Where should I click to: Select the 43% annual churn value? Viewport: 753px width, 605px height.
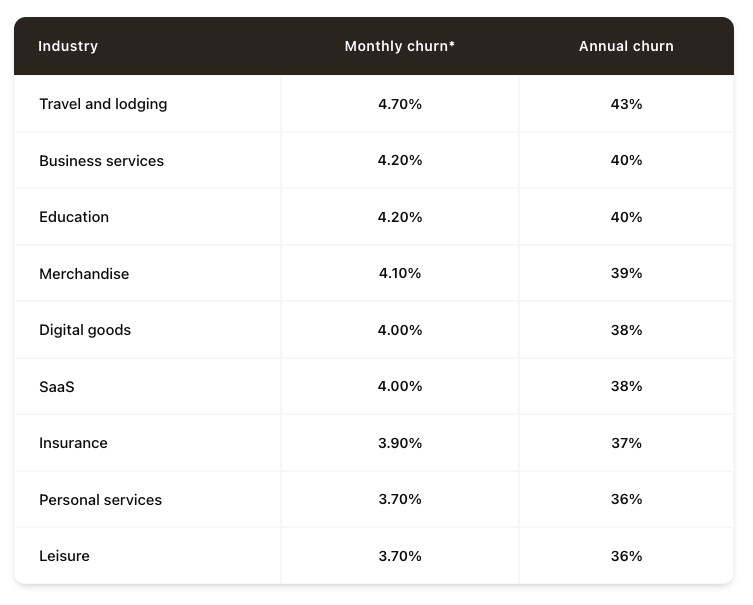click(626, 104)
